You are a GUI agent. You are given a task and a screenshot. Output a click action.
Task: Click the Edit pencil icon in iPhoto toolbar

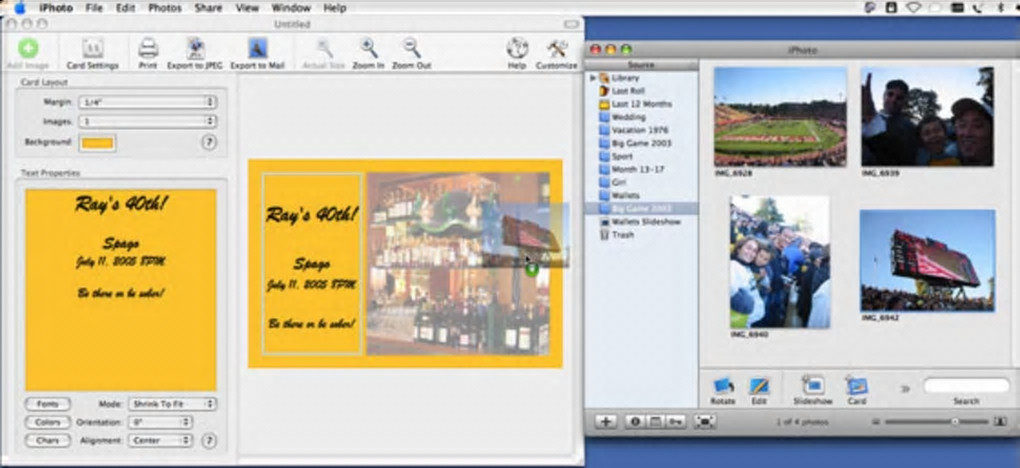click(x=759, y=386)
